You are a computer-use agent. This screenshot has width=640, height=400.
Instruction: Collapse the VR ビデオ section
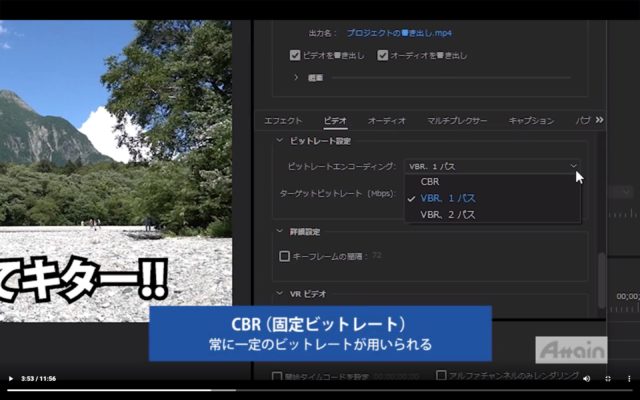(x=280, y=293)
